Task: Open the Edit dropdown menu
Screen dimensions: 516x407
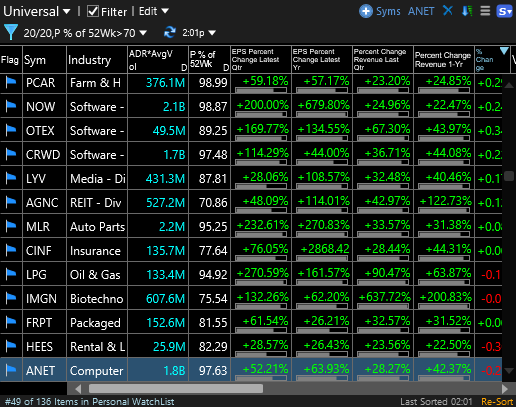Action: pos(154,11)
